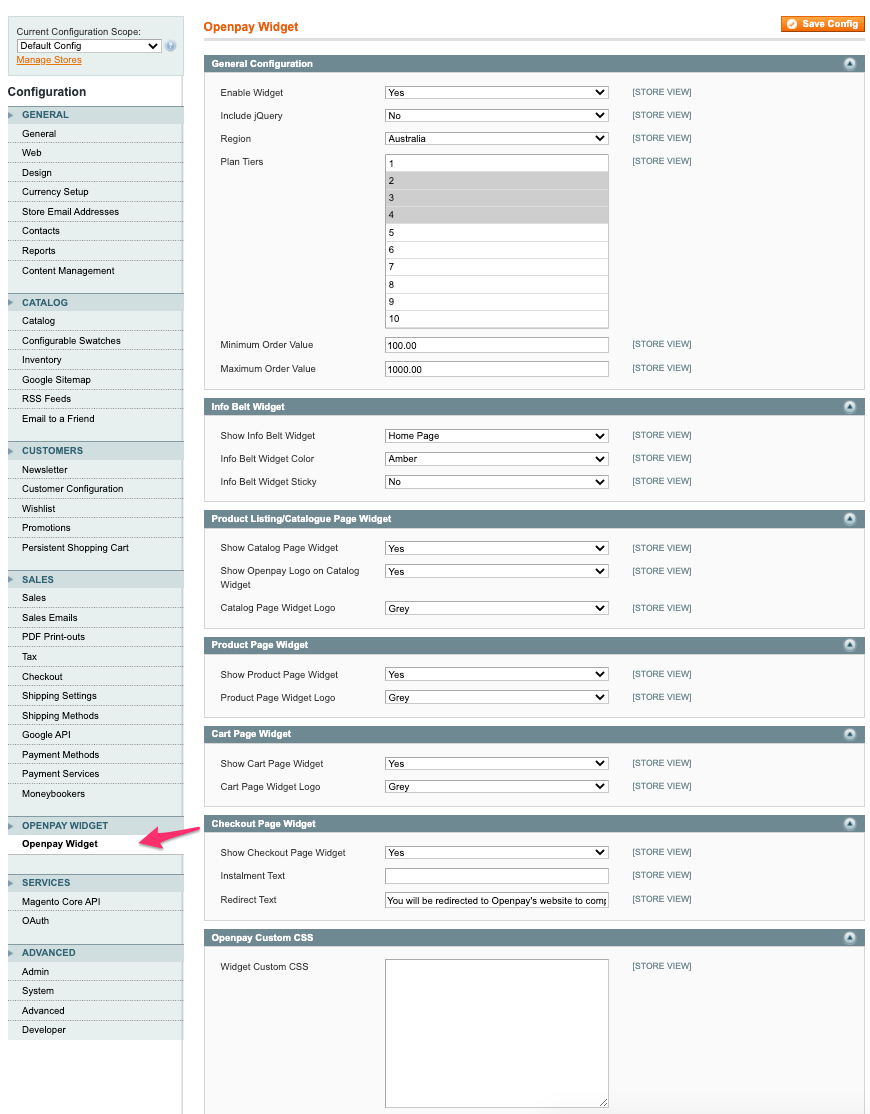
Task: Open Payment Methods in the Sales sidebar
Action: pos(63,754)
